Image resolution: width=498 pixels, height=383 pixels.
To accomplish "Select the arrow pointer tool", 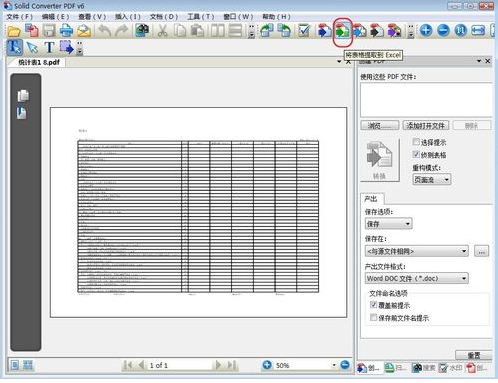I will coord(32,48).
